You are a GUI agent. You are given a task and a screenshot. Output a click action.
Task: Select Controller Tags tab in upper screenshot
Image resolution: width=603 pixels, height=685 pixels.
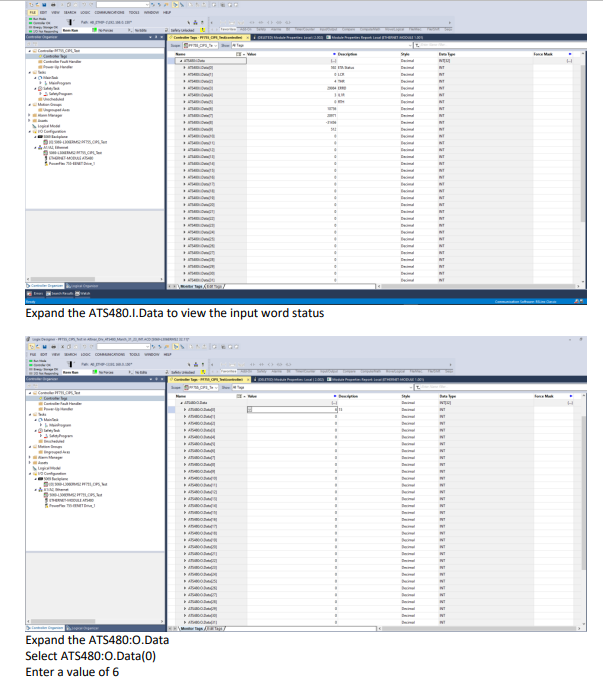[208, 38]
